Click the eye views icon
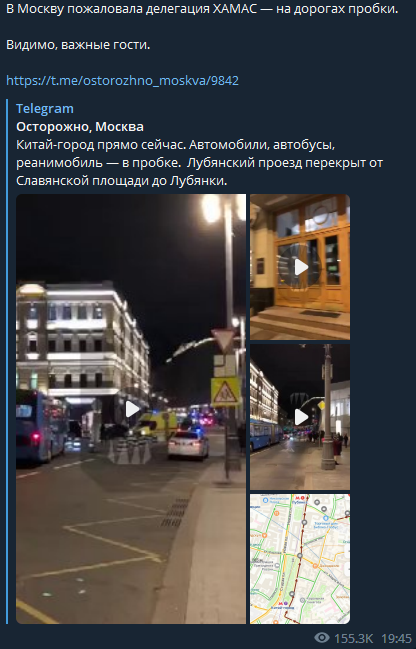Screen dimensions: 416x649 pos(322,638)
